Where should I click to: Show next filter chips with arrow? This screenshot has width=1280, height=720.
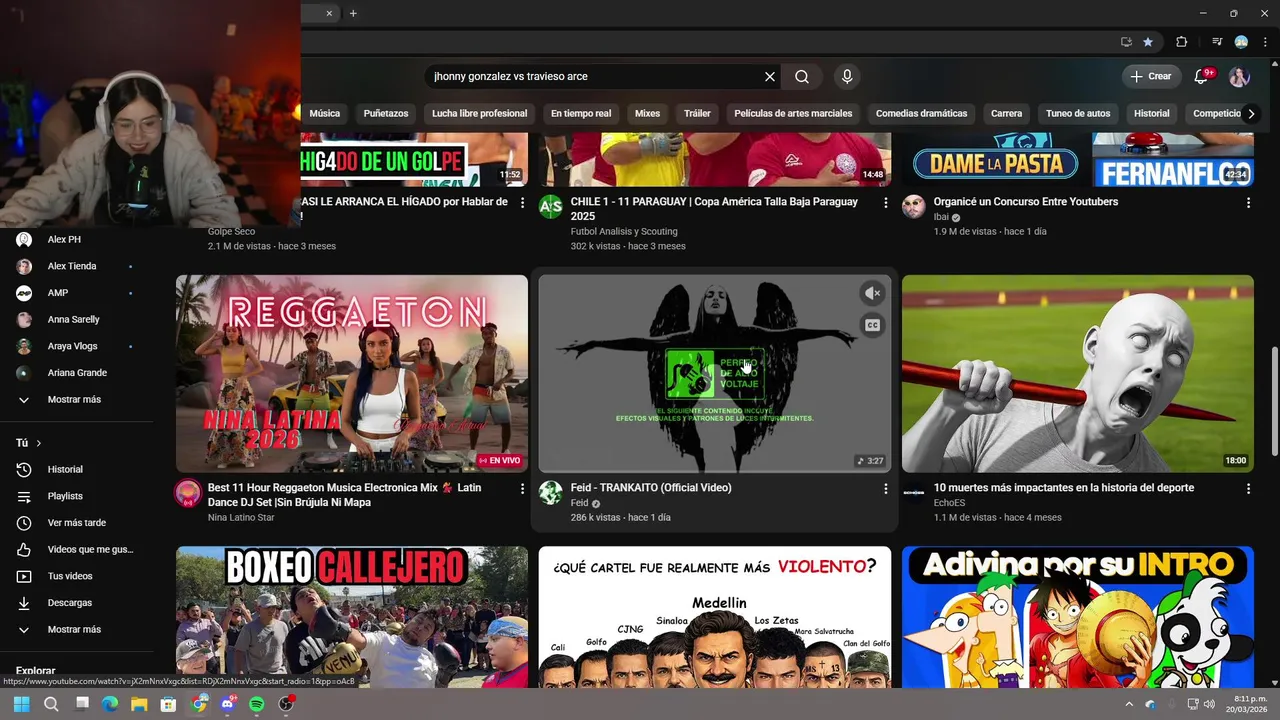click(x=1250, y=114)
